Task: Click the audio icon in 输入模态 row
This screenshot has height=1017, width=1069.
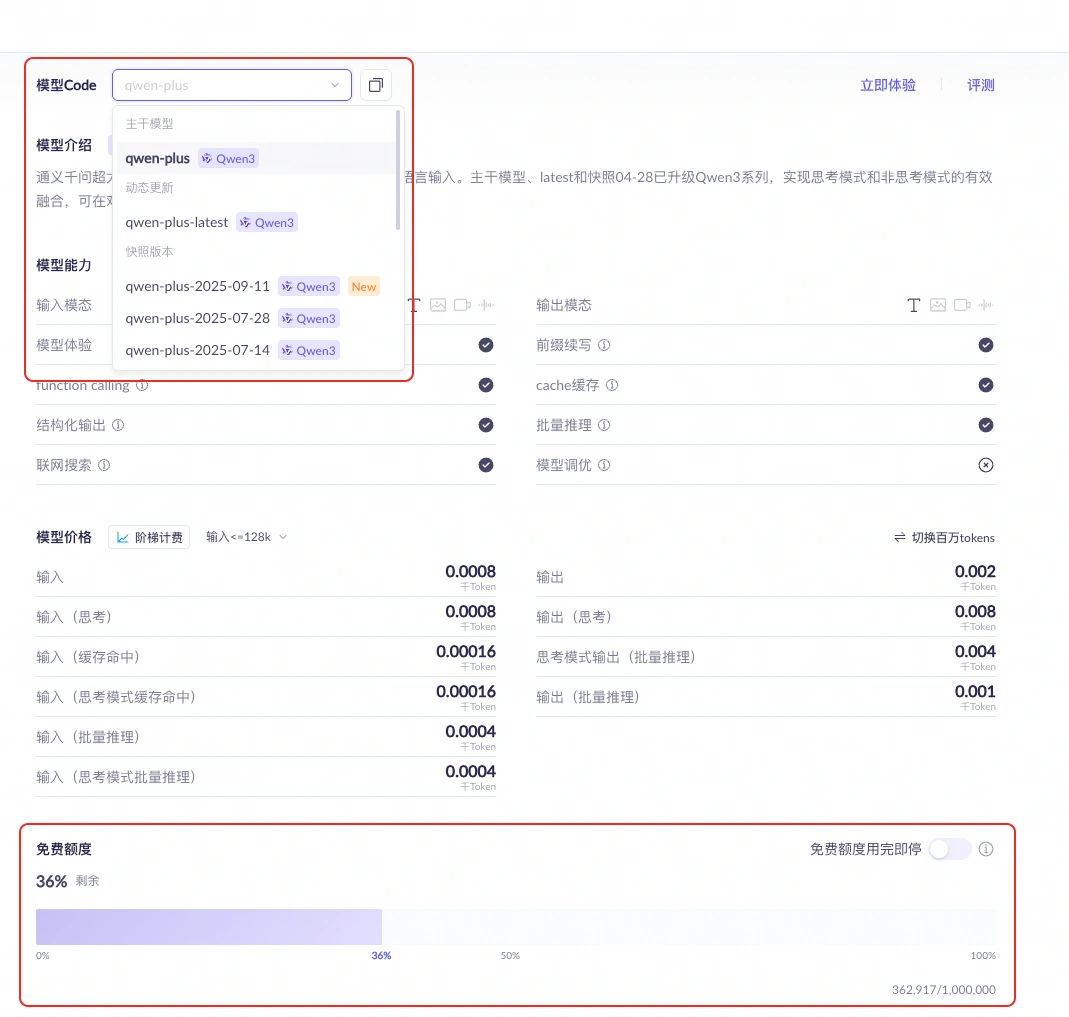Action: tap(486, 305)
